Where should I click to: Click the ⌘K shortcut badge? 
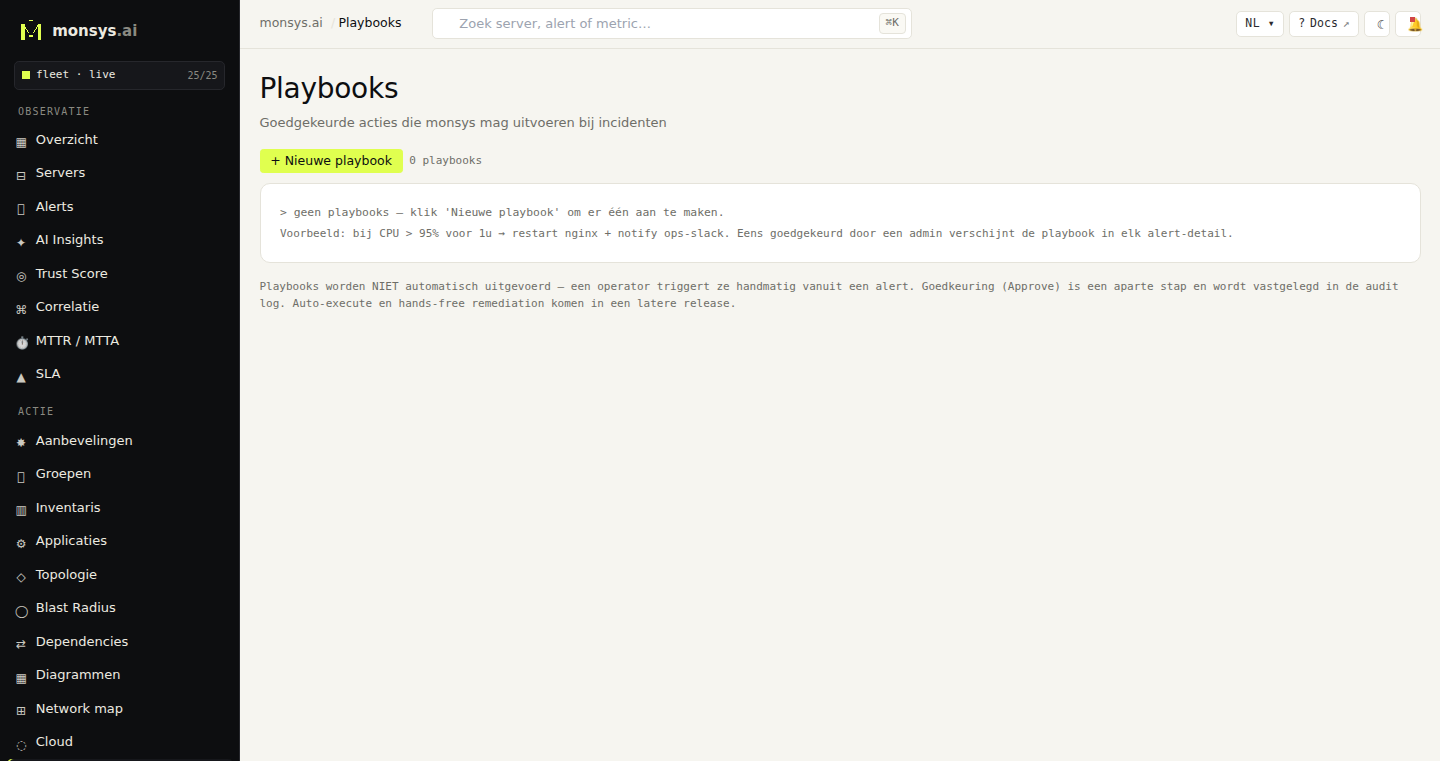[892, 23]
